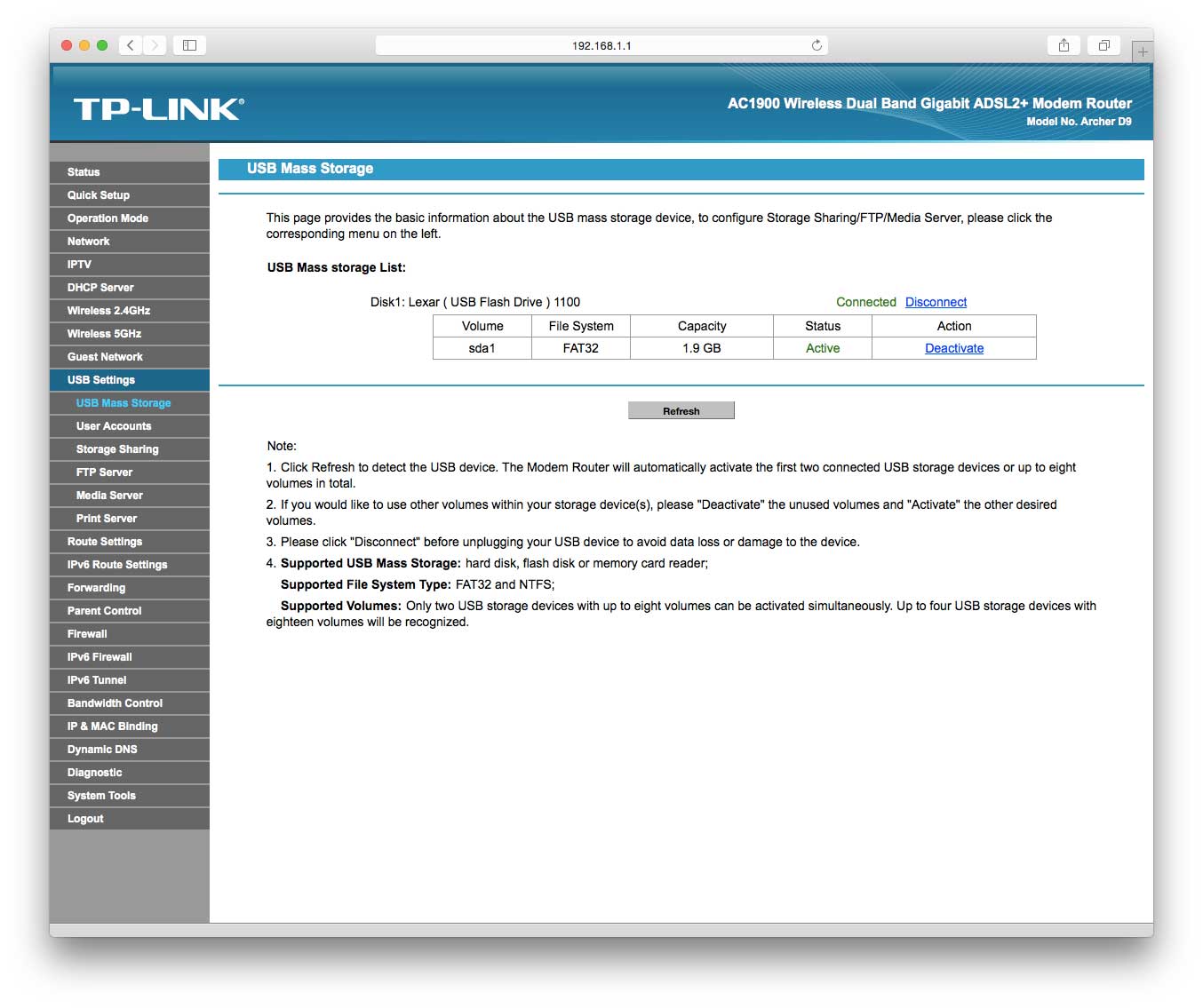Open User Accounts submenu
Screen dimensions: 1203x1008
[x=130, y=426]
